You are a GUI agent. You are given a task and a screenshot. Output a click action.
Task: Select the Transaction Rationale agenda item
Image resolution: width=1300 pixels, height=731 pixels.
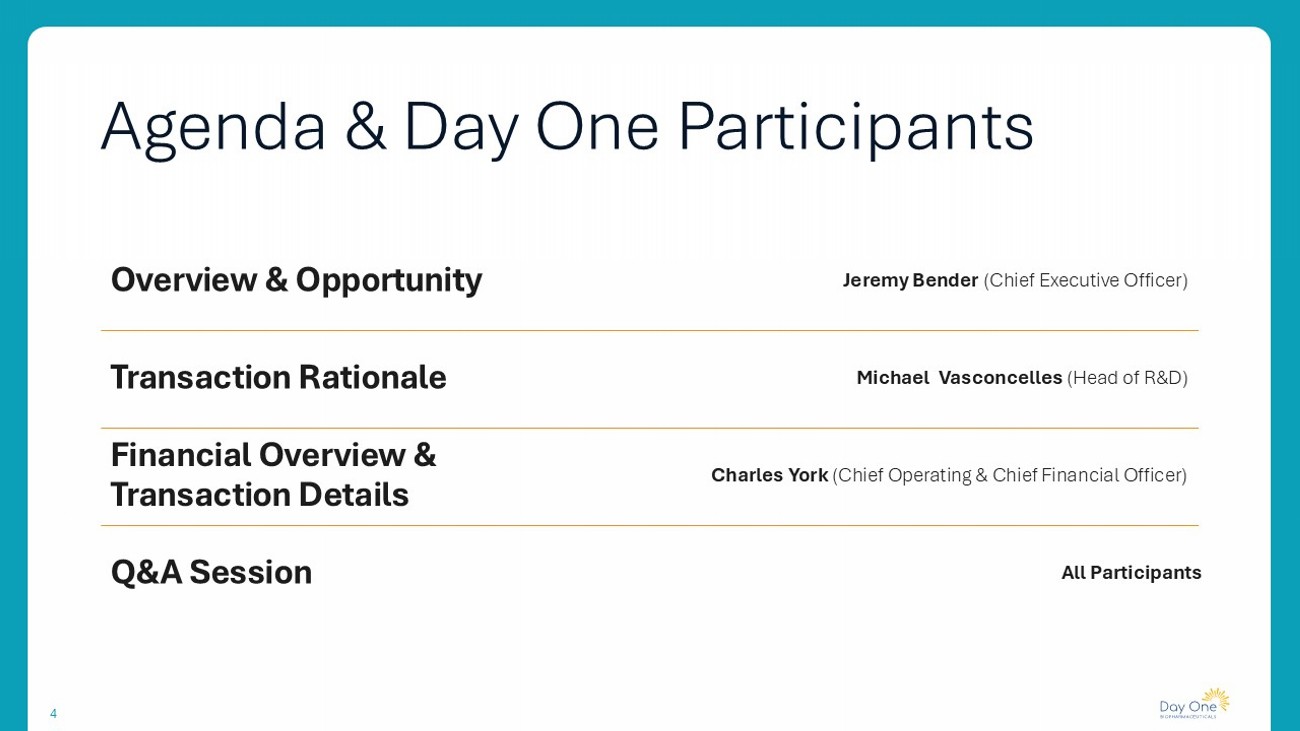(x=278, y=377)
